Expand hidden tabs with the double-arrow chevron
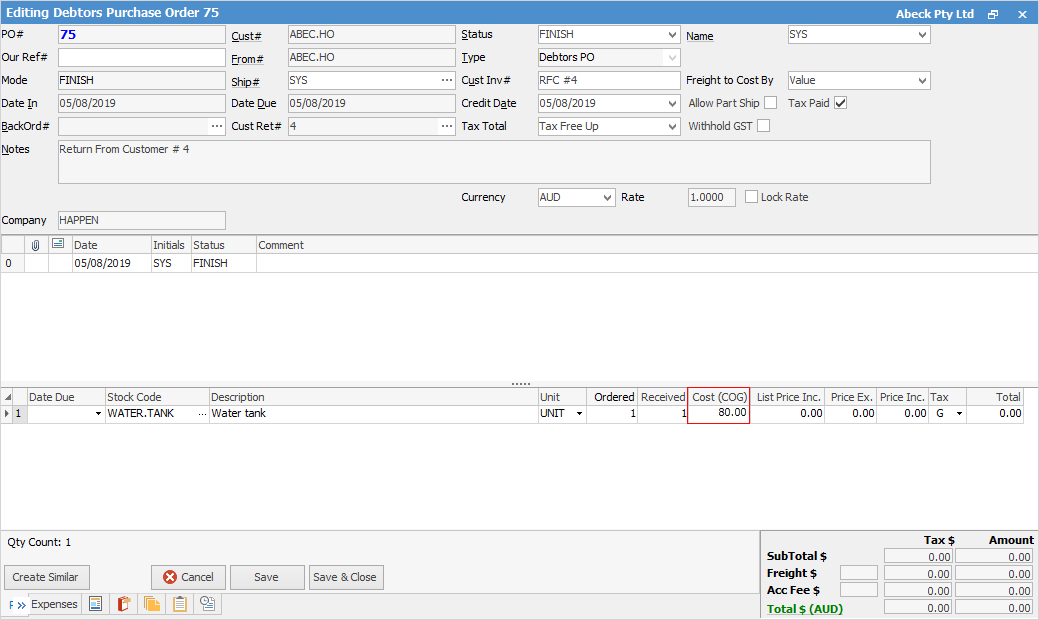Viewport: 1039px width, 620px height. click(21, 605)
